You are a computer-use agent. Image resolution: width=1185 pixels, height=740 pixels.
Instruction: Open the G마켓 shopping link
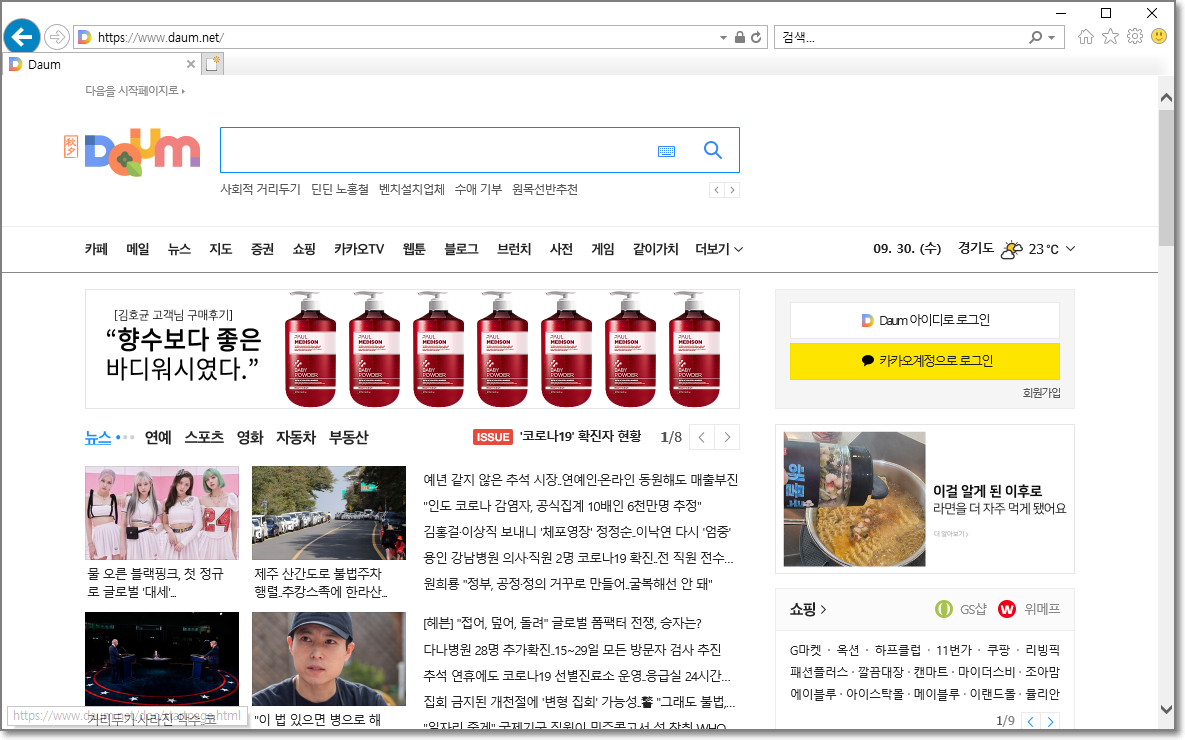[x=805, y=650]
